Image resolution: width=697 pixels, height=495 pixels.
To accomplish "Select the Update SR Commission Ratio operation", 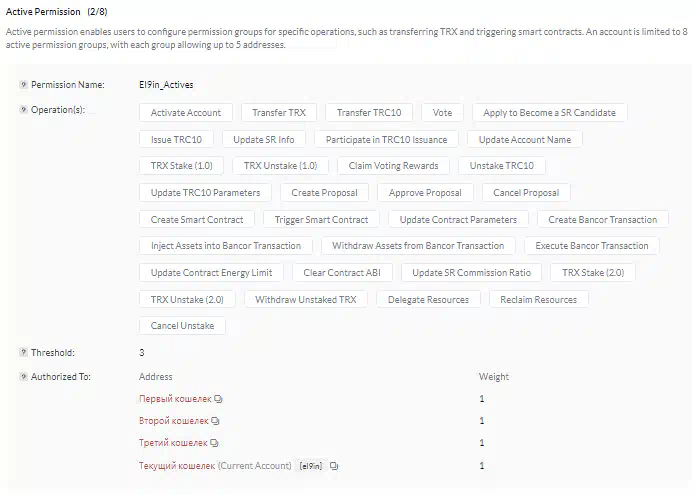I will [471, 273].
